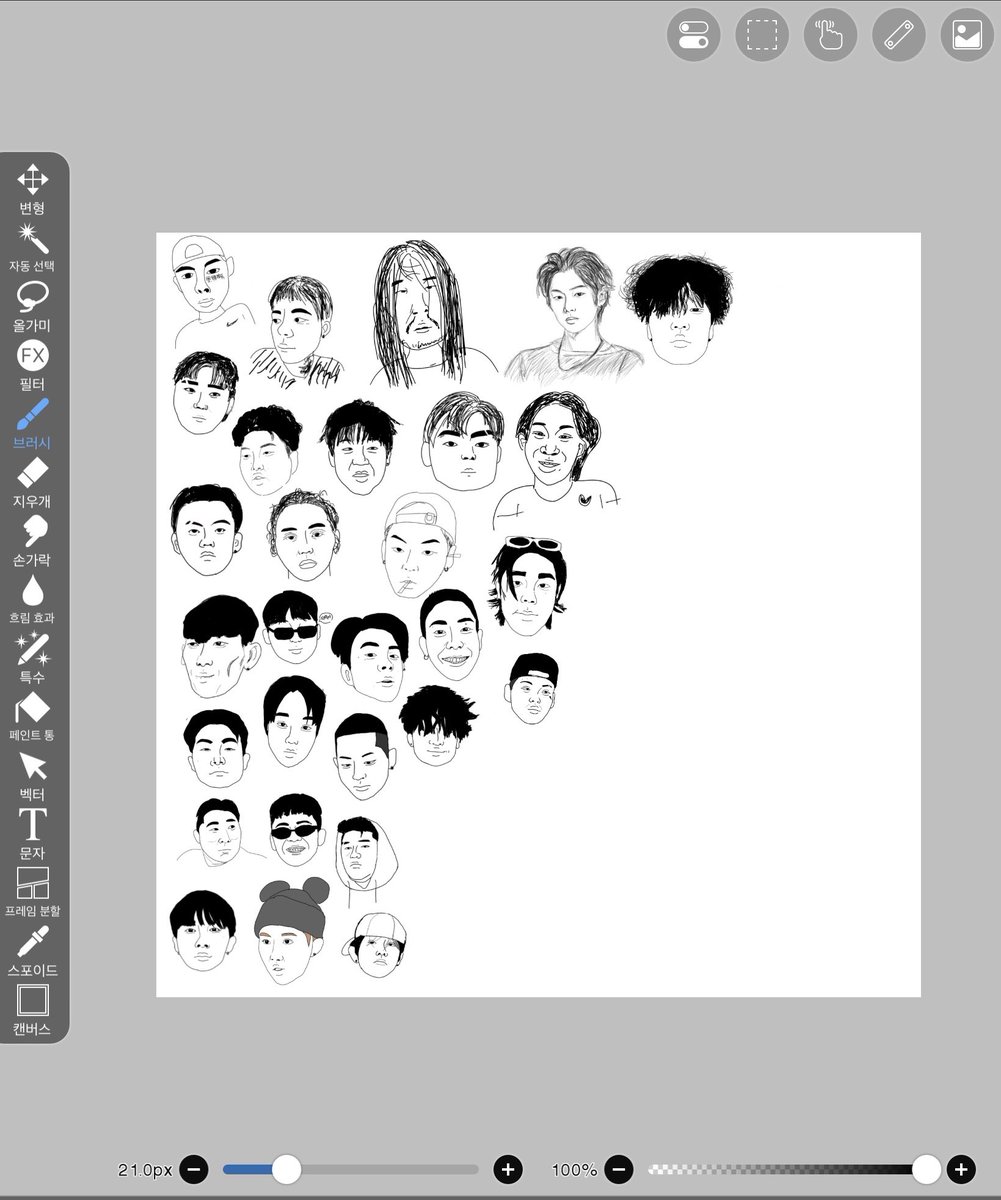Screen dimensions: 1001x1200
Task: Open the stabilizer hand-touch button
Action: tap(831, 34)
